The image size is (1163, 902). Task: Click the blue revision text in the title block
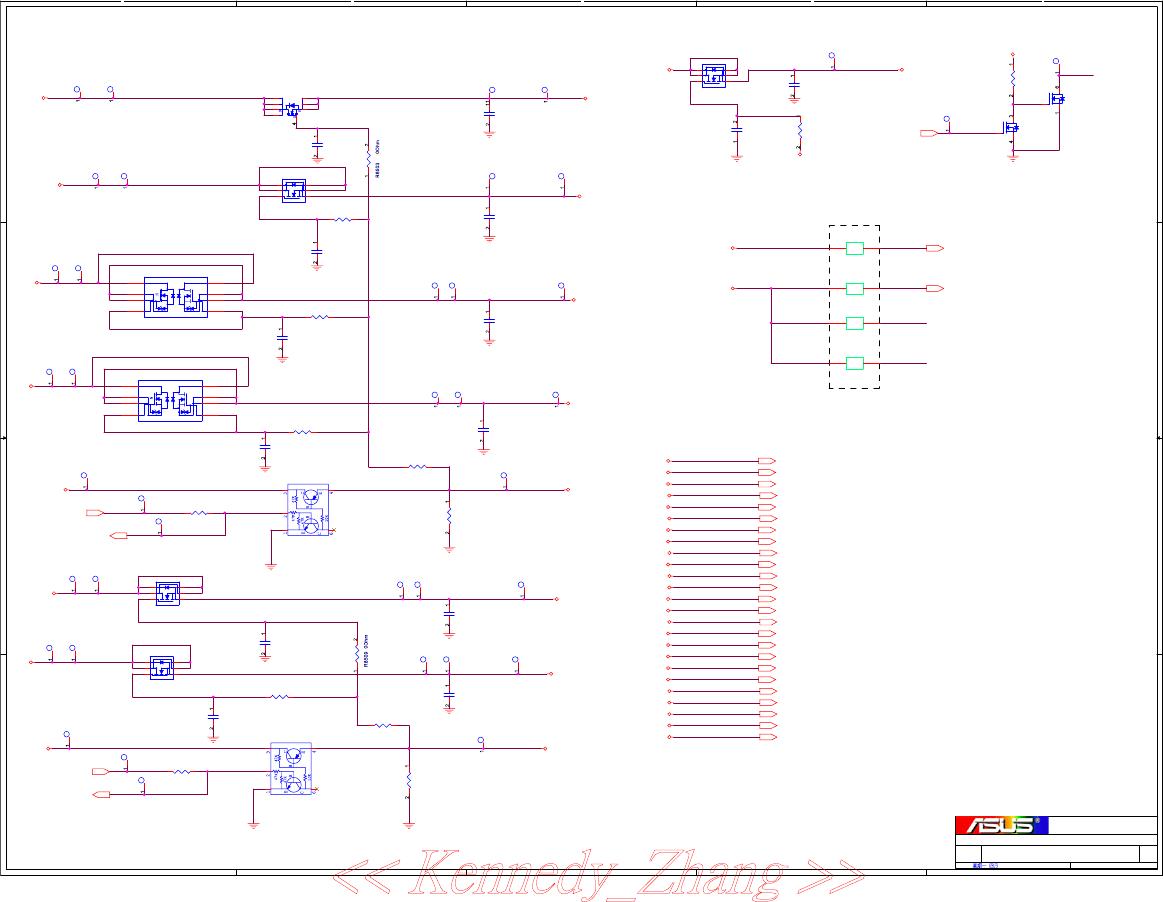click(985, 866)
